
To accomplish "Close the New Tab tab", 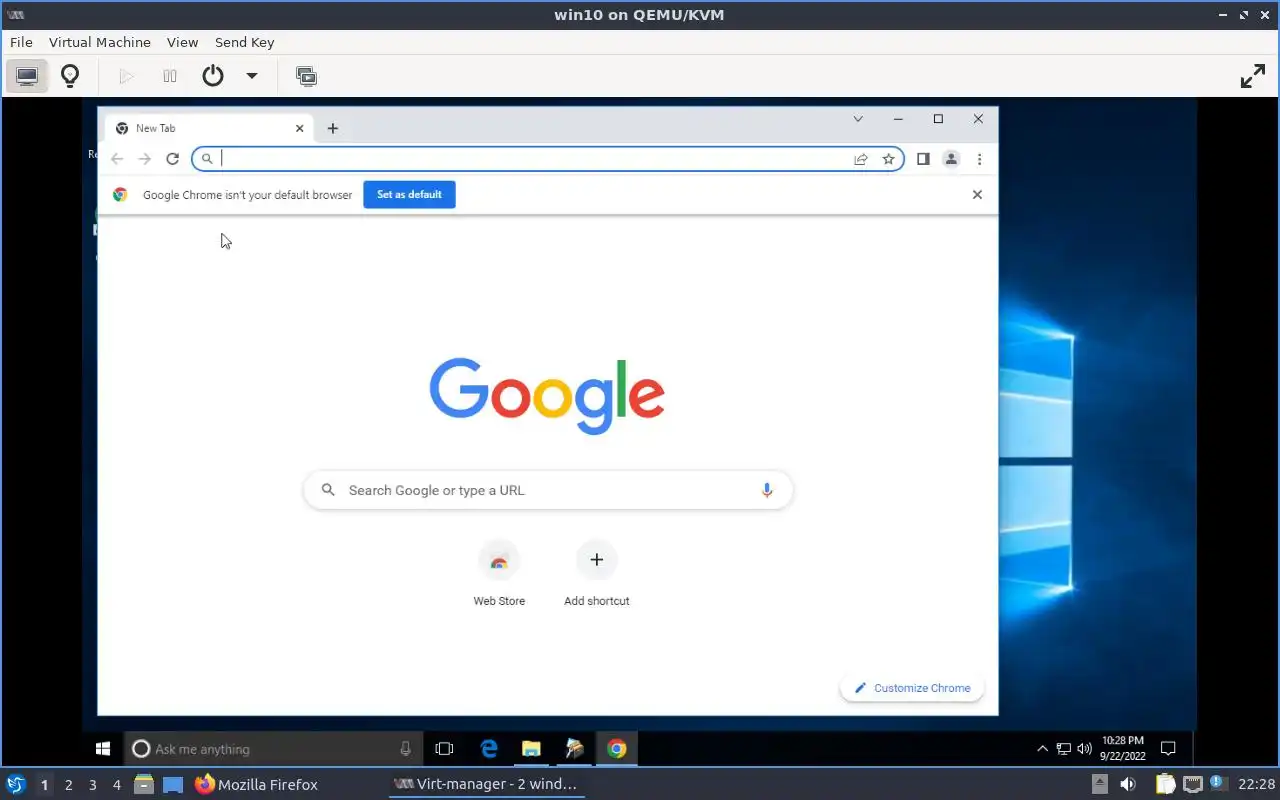I will tap(299, 128).
